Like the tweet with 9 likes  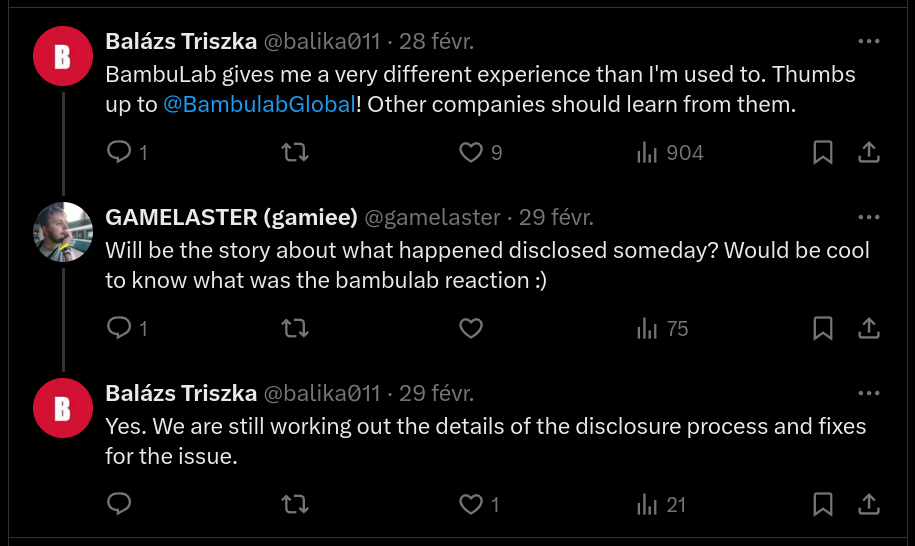pyautogui.click(x=471, y=153)
